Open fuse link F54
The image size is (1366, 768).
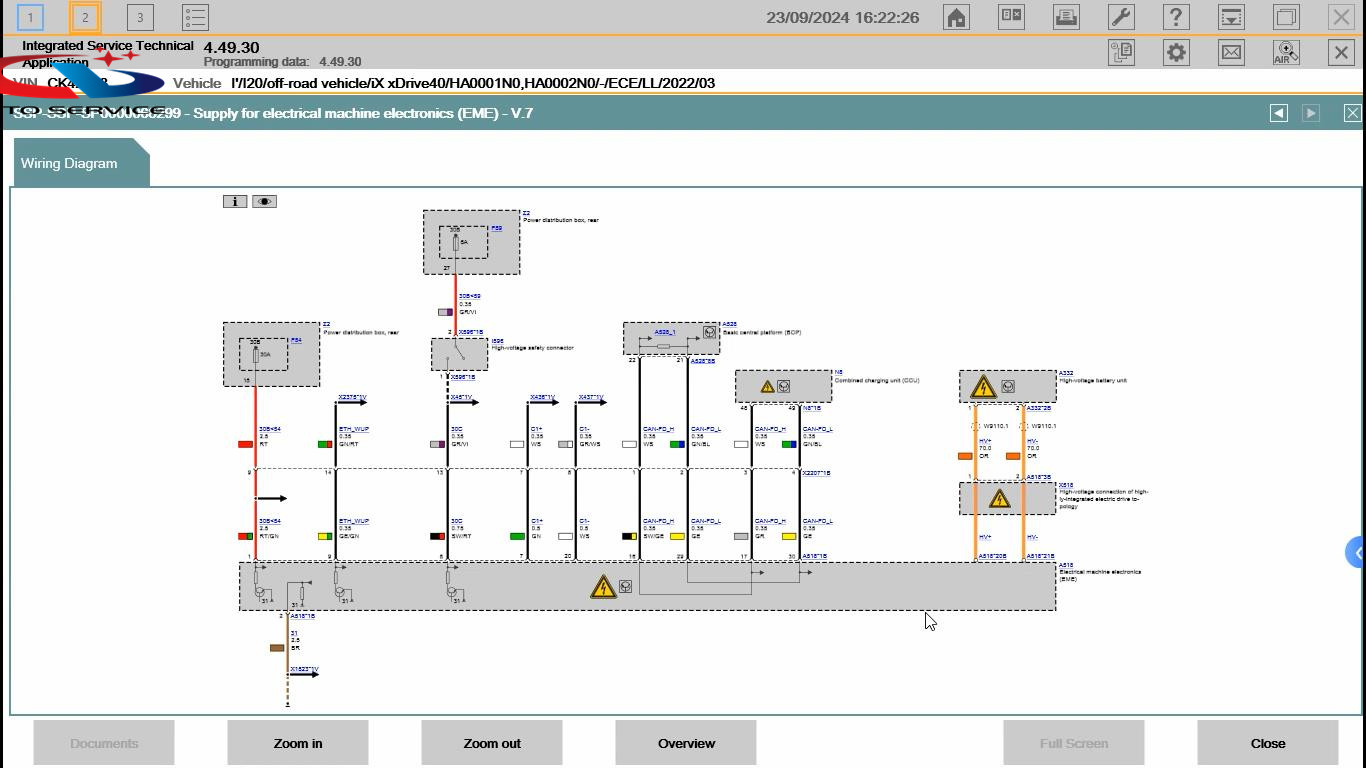pos(296,340)
